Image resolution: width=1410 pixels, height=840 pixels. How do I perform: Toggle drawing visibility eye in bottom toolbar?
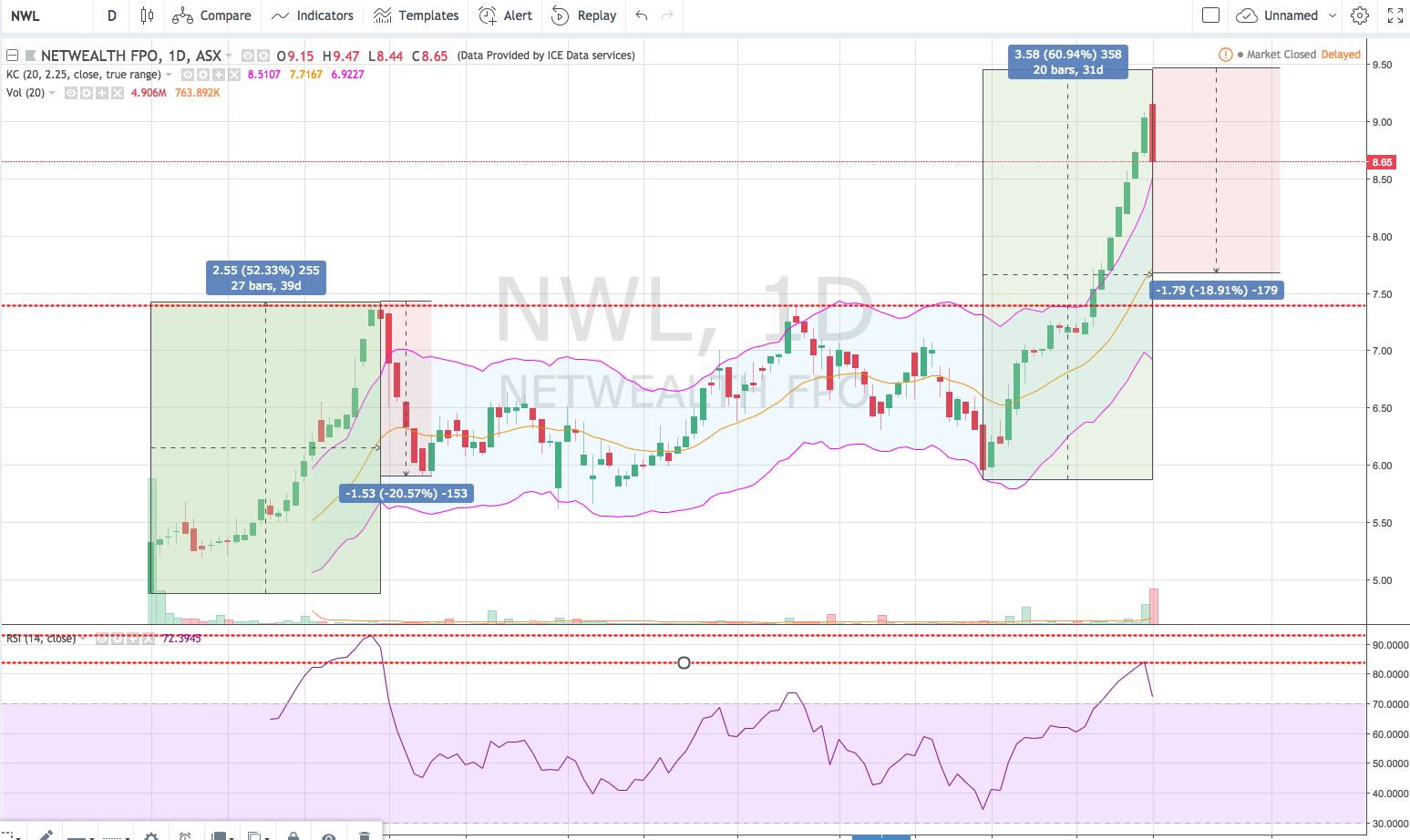click(329, 835)
